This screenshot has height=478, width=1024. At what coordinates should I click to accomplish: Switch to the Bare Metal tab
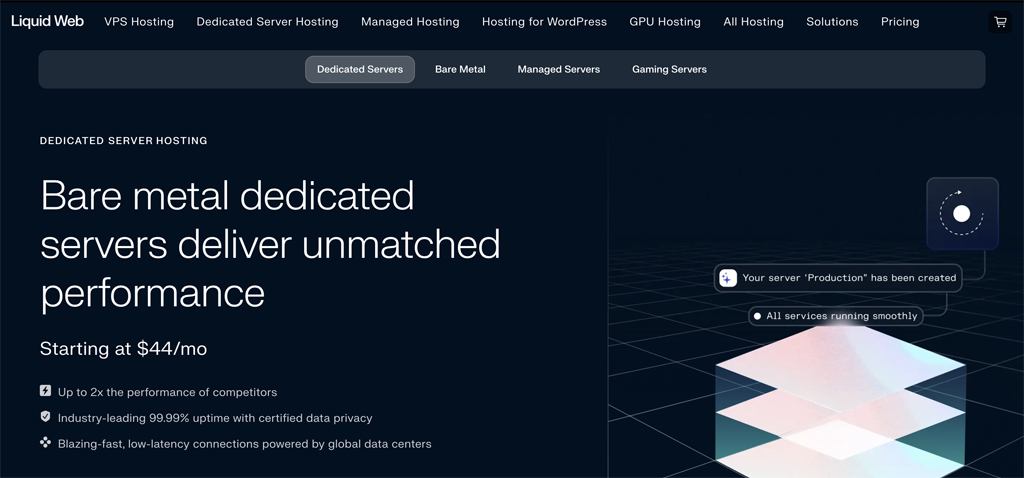[460, 70]
